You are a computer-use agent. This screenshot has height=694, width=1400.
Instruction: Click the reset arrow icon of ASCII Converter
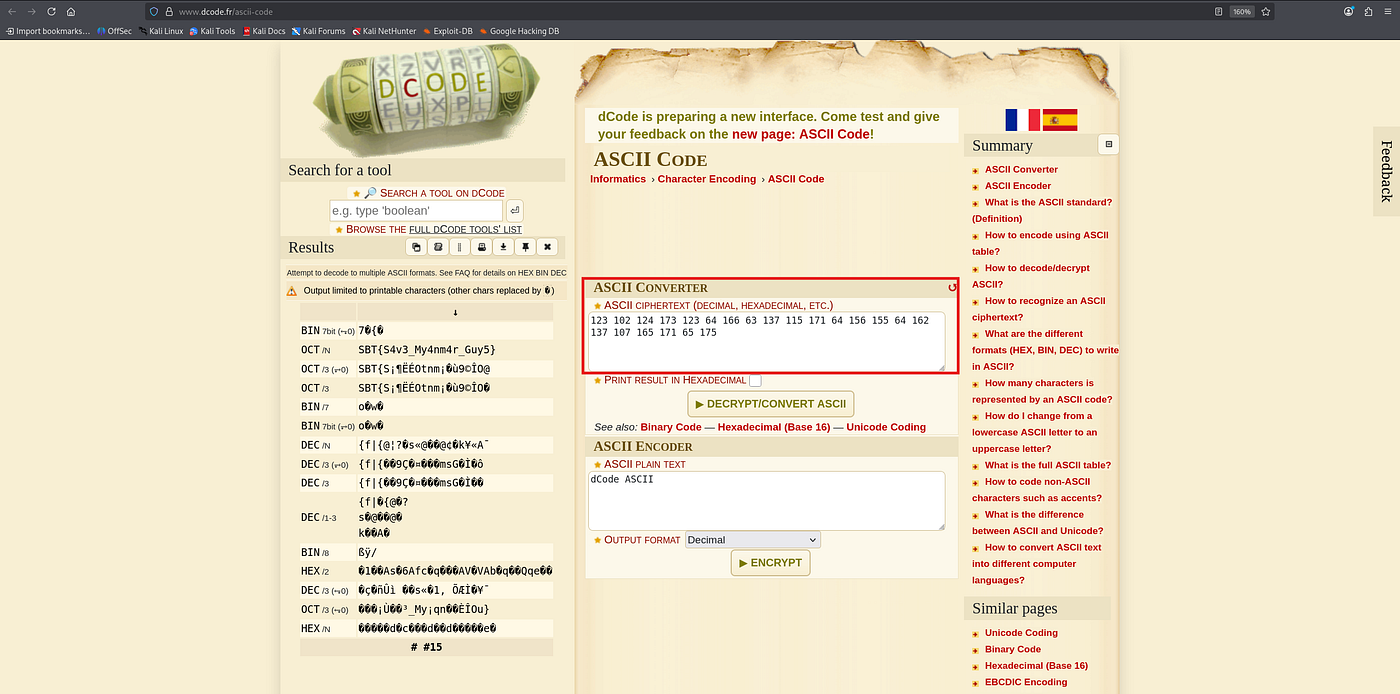tap(952, 288)
